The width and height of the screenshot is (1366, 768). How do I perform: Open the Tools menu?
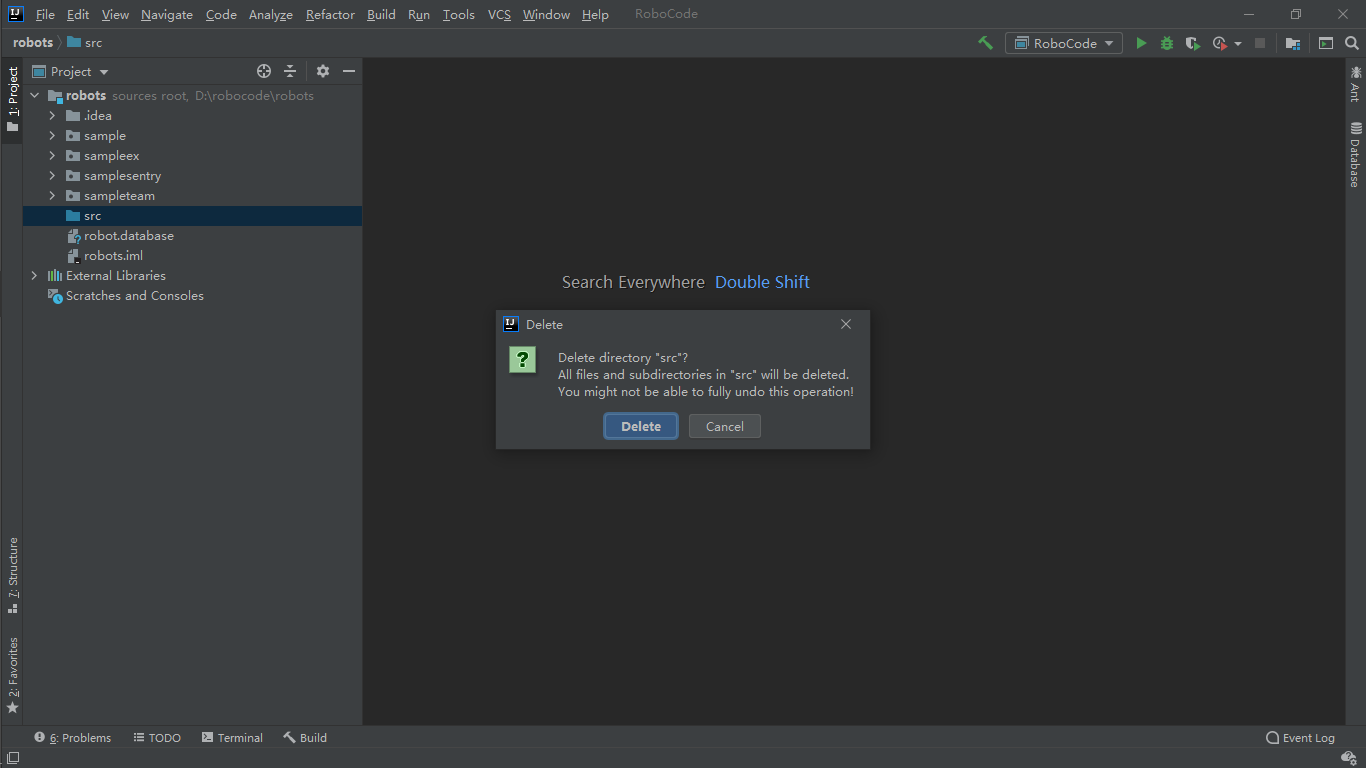[459, 14]
